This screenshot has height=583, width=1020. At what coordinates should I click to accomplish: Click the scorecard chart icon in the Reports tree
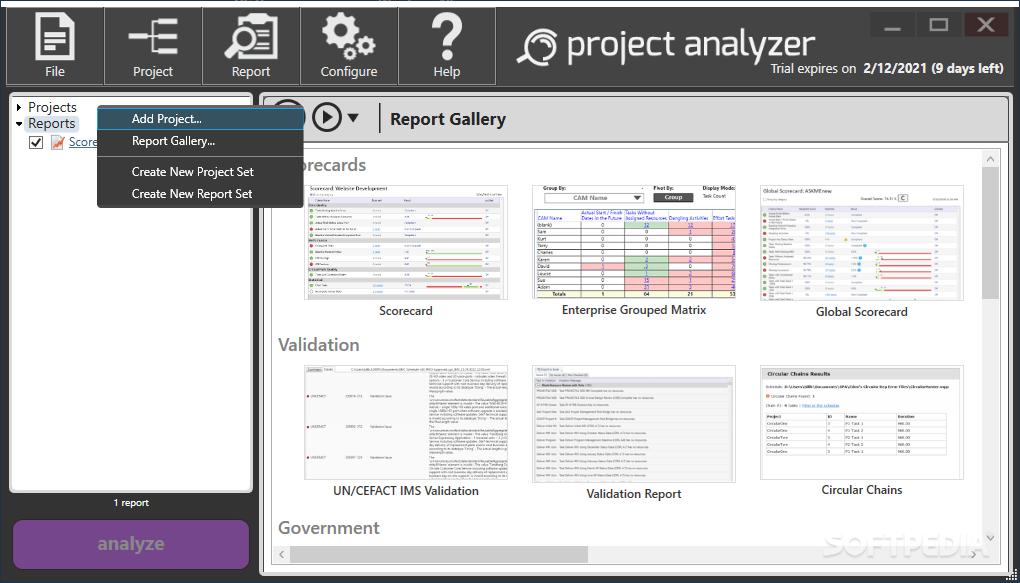pos(58,142)
